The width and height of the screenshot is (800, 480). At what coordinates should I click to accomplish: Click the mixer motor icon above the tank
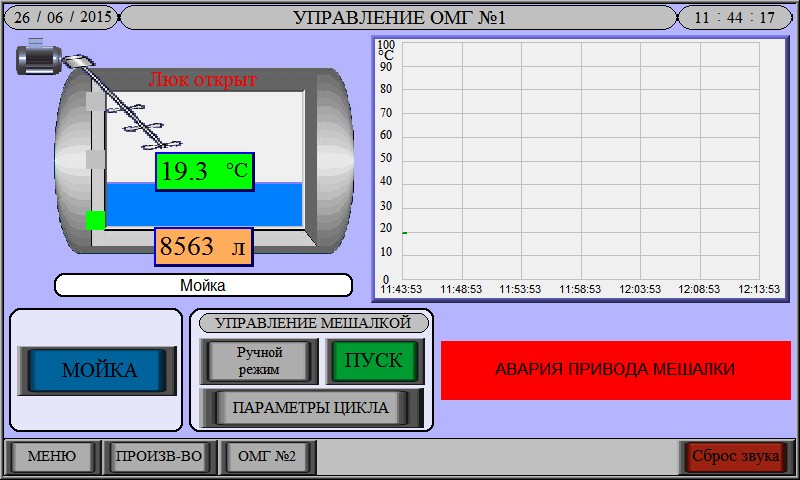coord(40,56)
